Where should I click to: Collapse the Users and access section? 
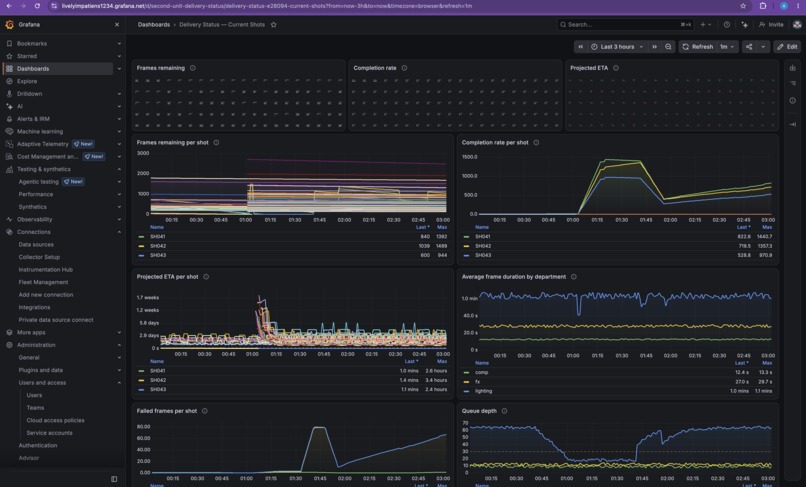119,383
